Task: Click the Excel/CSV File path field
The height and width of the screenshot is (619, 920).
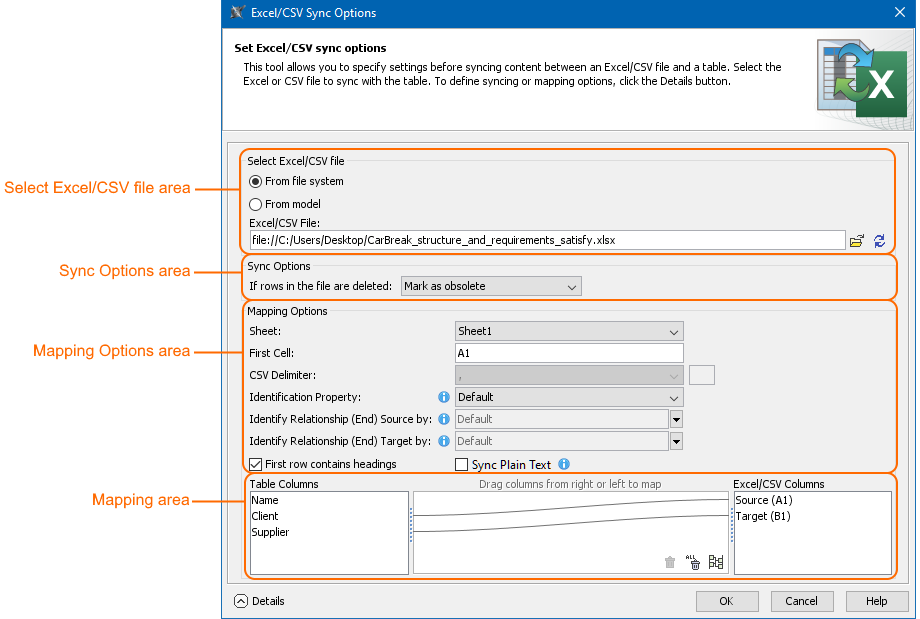Action: click(547, 241)
